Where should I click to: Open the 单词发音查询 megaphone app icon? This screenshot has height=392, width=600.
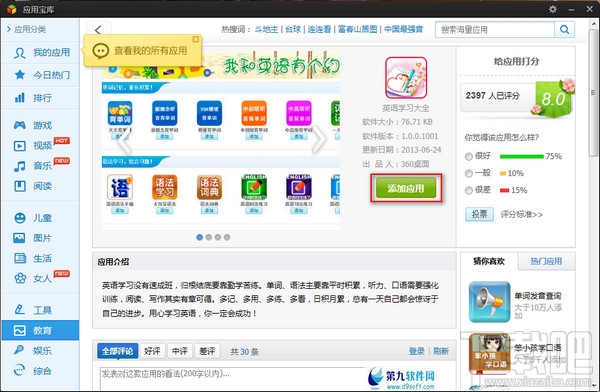[x=490, y=302]
